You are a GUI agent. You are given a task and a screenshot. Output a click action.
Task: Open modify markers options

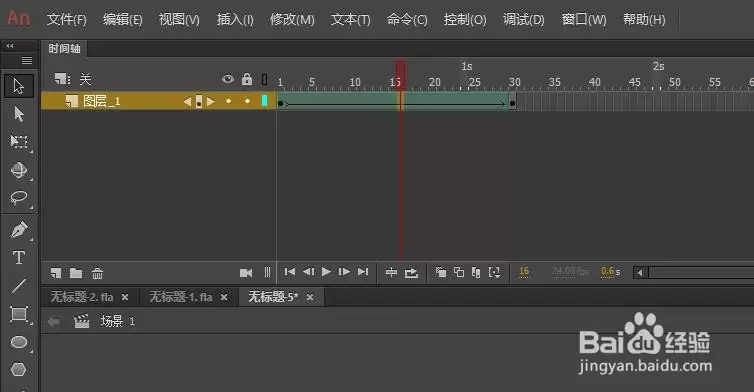coord(494,273)
